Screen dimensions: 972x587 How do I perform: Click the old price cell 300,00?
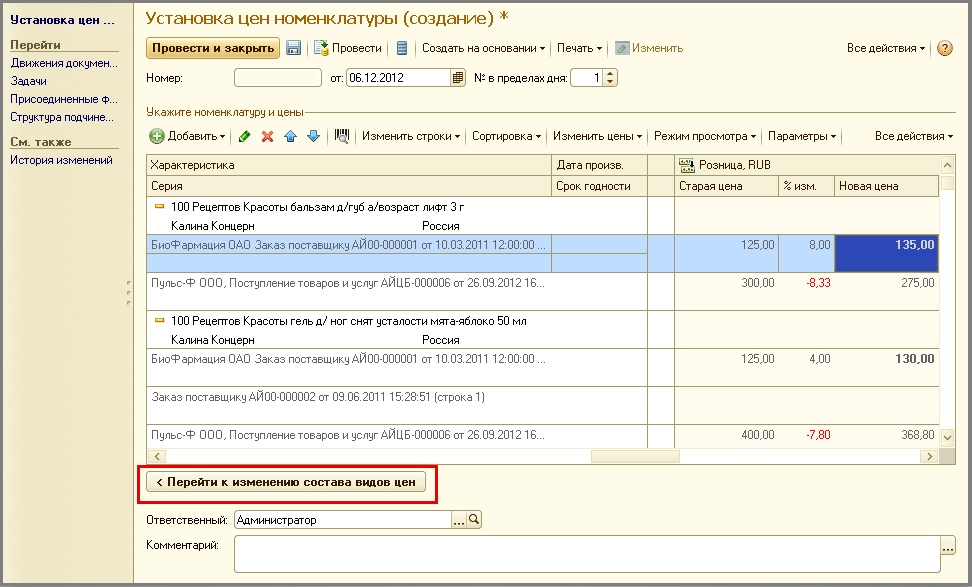pyautogui.click(x=727, y=291)
